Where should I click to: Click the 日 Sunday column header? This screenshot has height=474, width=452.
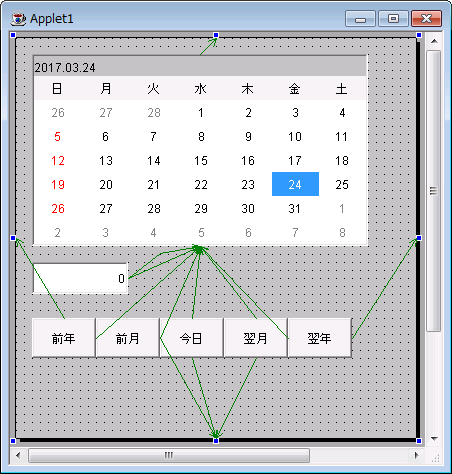[57, 89]
